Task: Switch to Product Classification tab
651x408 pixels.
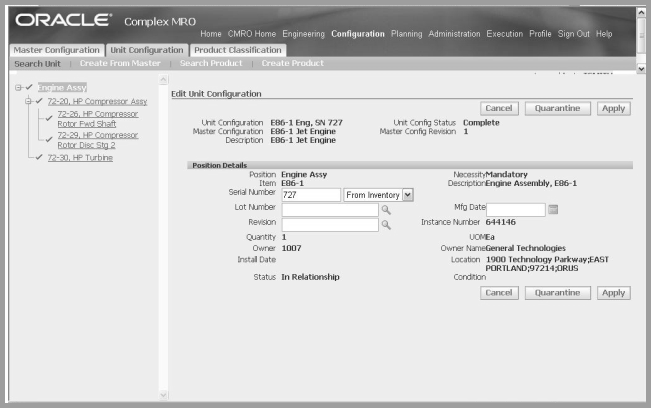Action: point(238,50)
